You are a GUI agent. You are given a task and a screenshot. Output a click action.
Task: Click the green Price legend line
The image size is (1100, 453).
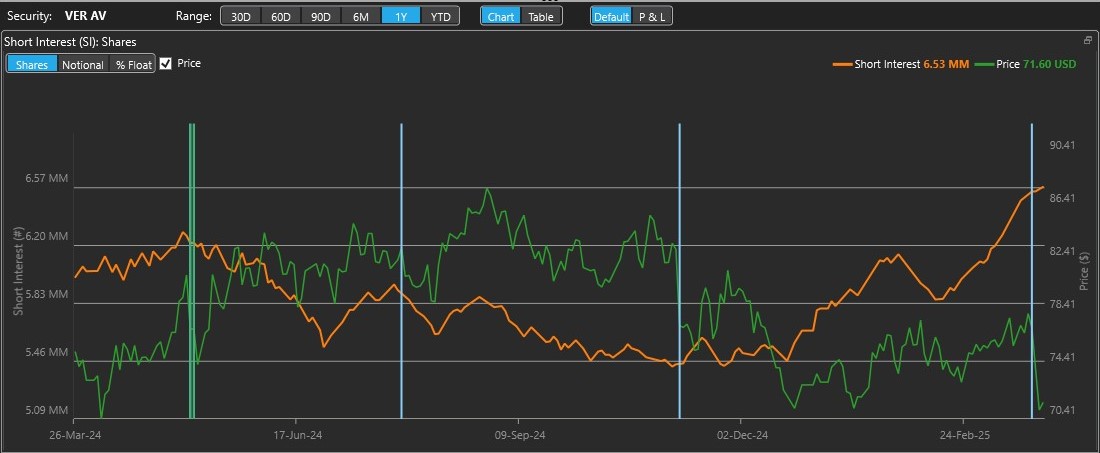pos(984,65)
